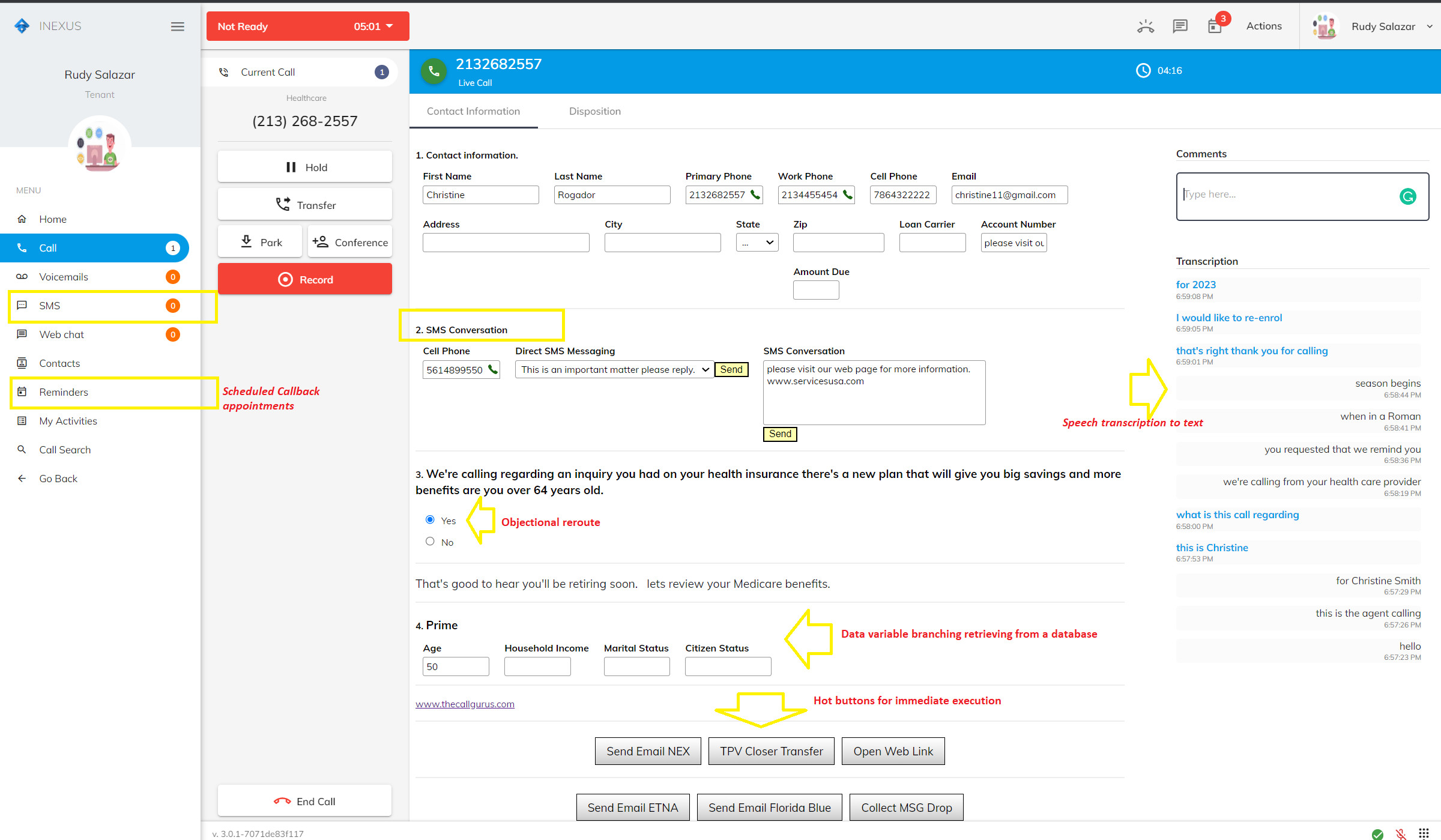Dial via phone icon next to Work Phone

click(x=848, y=195)
